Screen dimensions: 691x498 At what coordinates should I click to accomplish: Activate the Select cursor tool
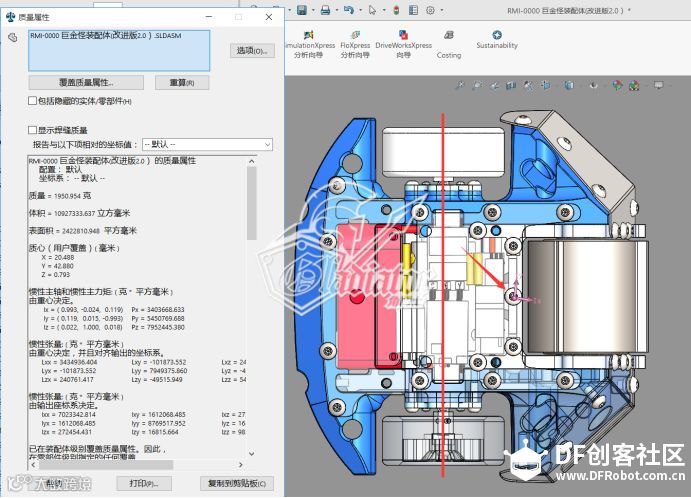click(x=373, y=10)
